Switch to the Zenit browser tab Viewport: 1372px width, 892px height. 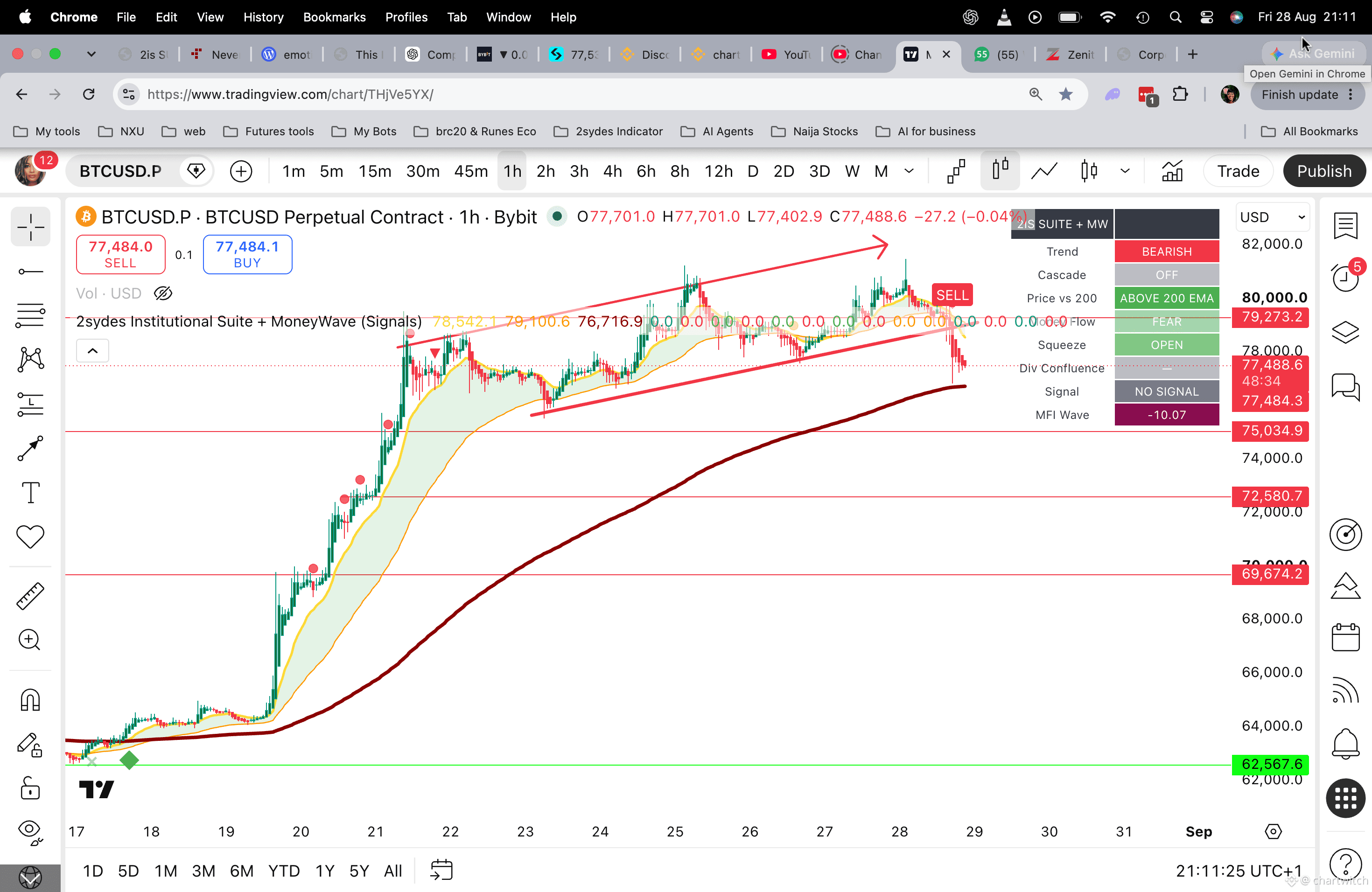pos(1071,54)
